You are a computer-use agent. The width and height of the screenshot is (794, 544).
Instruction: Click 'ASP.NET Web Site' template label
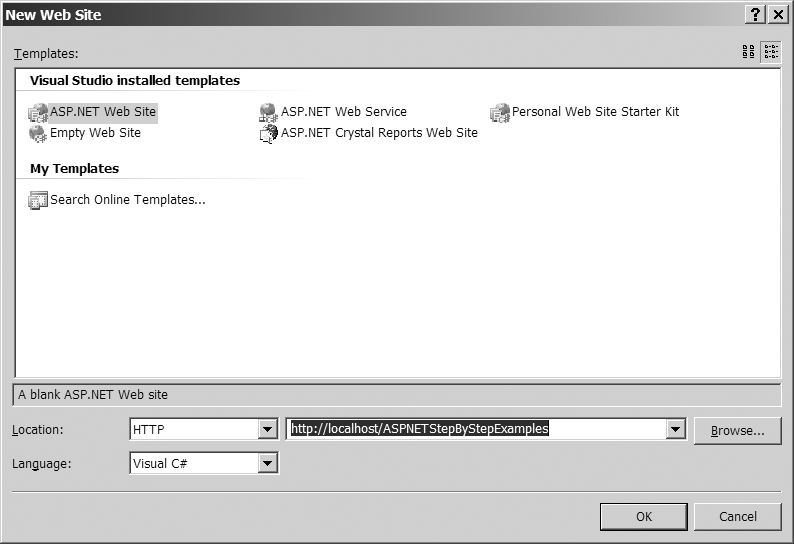(x=103, y=112)
